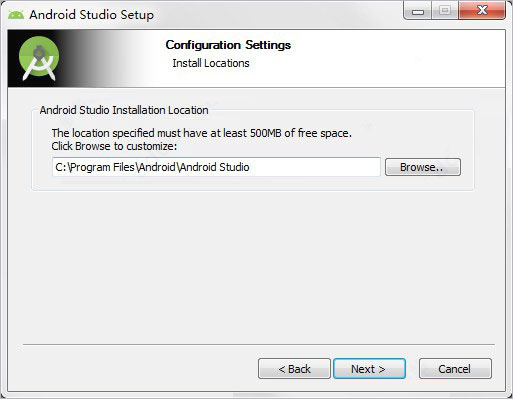Click the 500MB free space requirement text
This screenshot has width=513, height=399.
202,133
